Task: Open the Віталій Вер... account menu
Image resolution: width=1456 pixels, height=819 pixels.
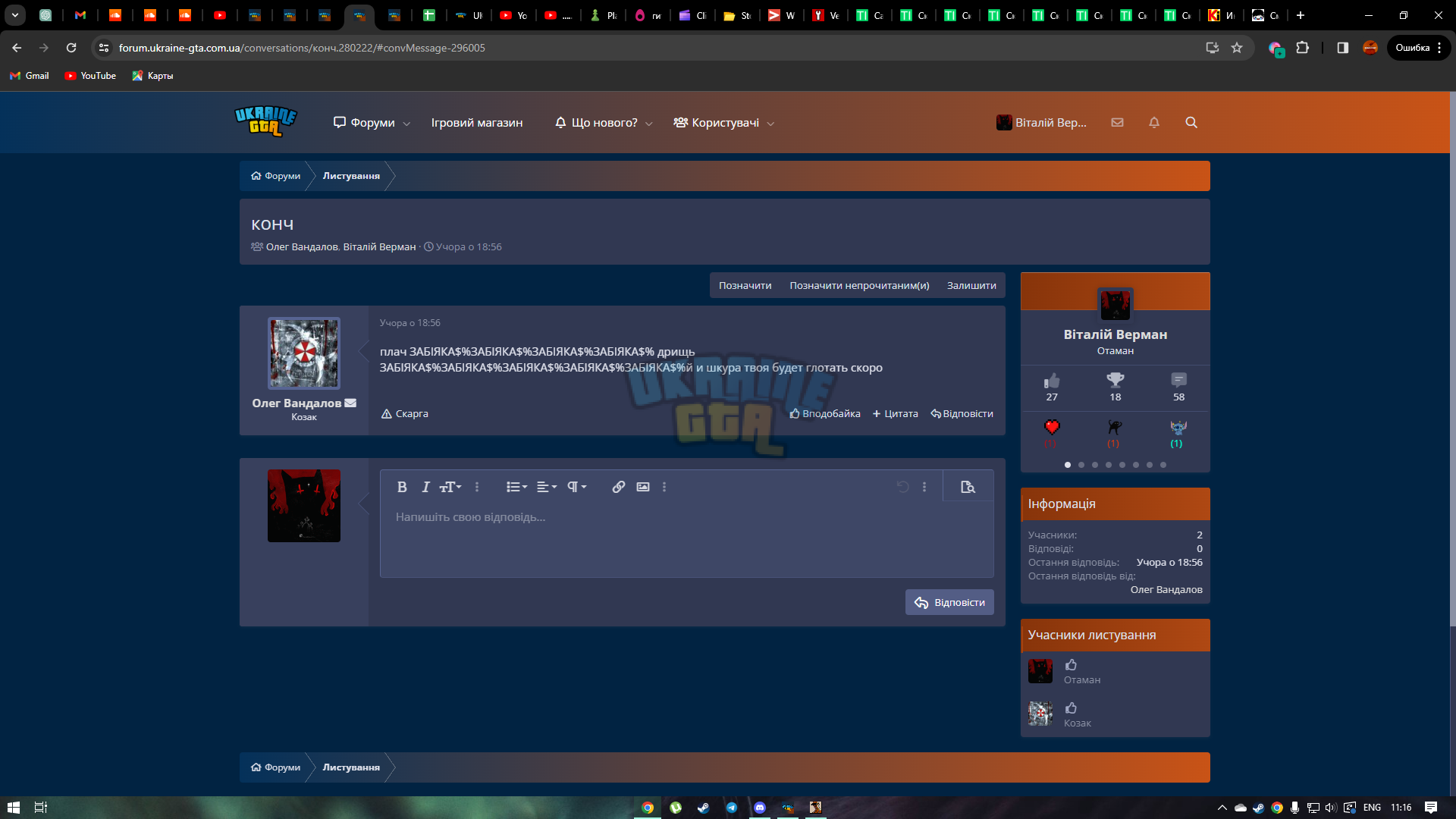Action: [x=1041, y=123]
